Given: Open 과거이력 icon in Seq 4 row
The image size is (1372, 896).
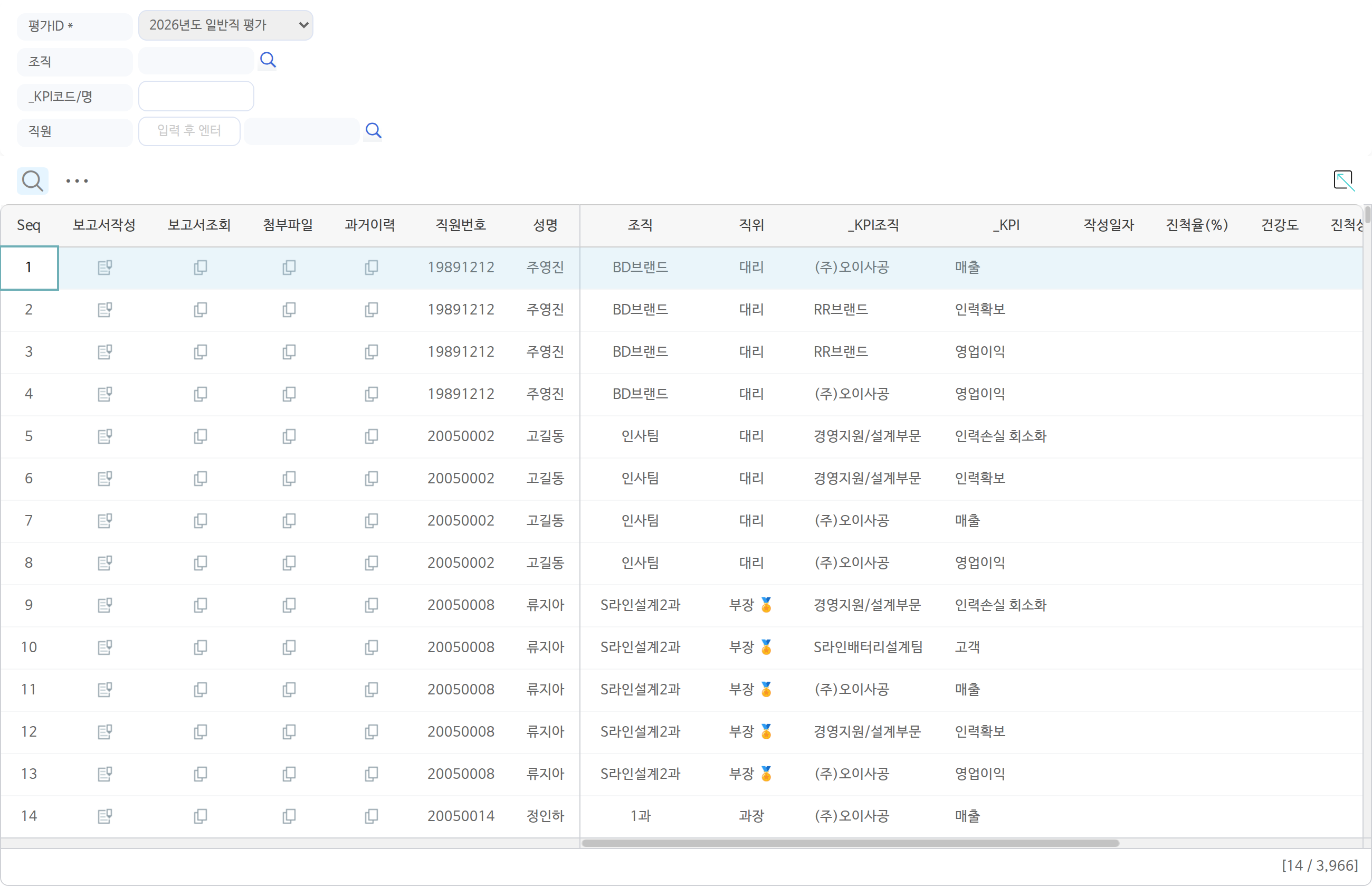Looking at the screenshot, I should coord(371,394).
